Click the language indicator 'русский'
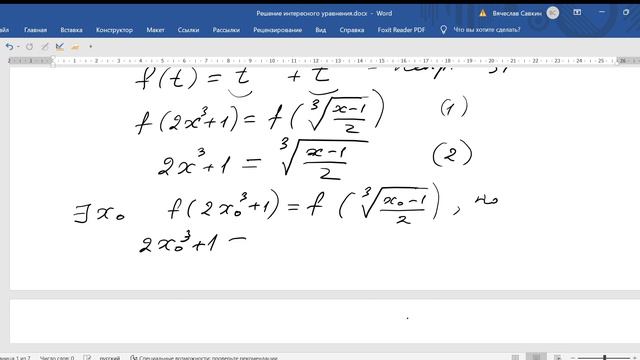 click(110, 358)
